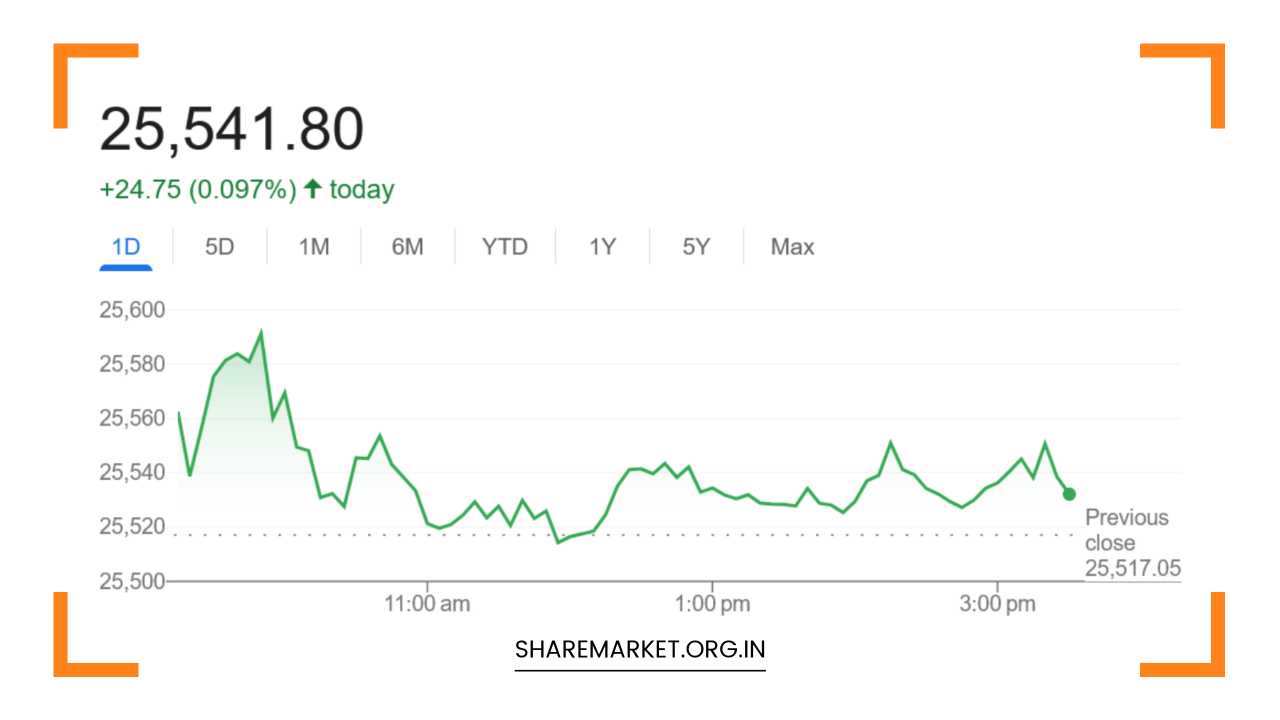View the 1Y performance chart
The height and width of the screenshot is (720, 1280).
602,246
